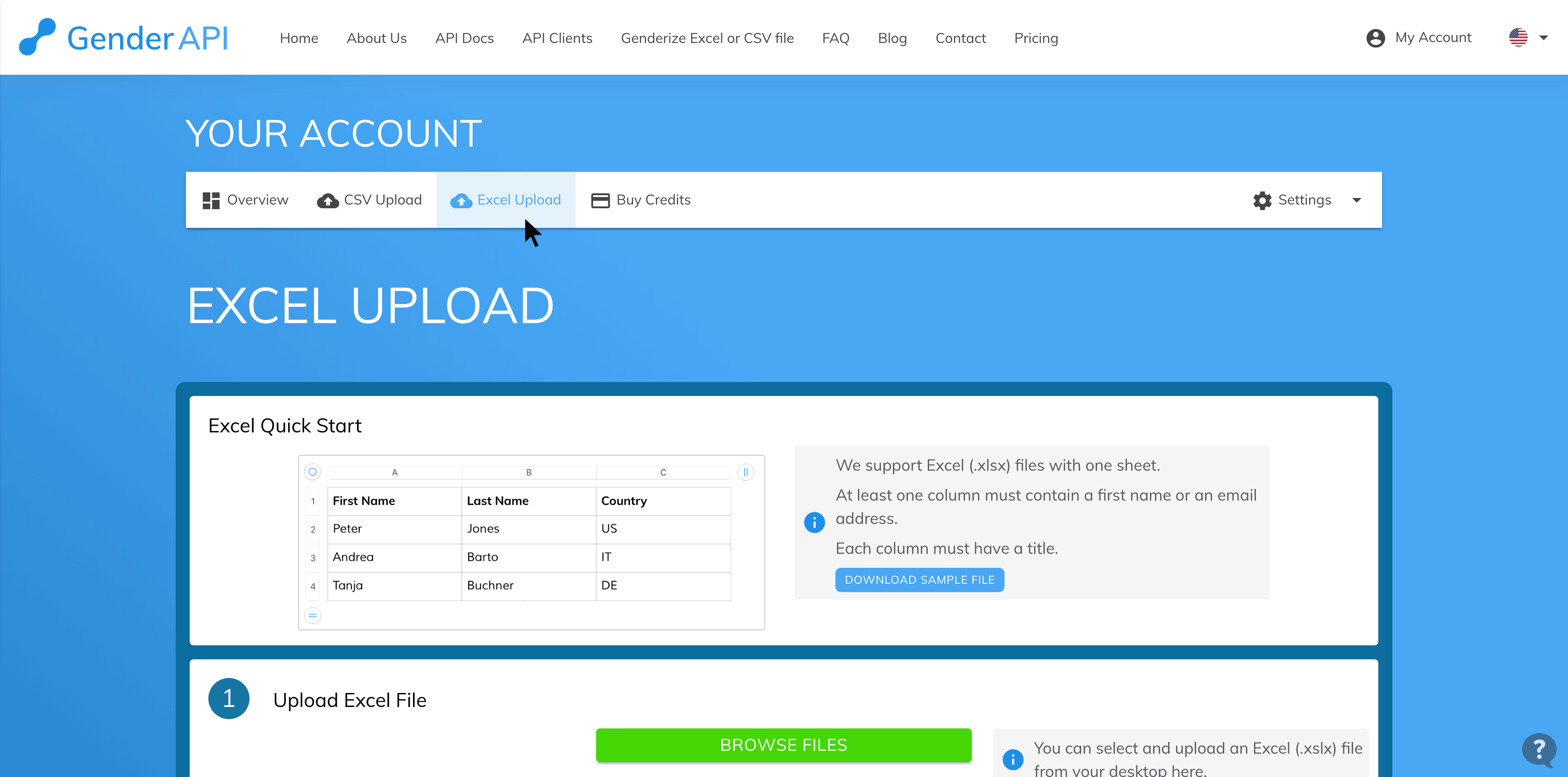Open My Account link
Image resolution: width=1568 pixels, height=777 pixels.
click(x=1433, y=38)
